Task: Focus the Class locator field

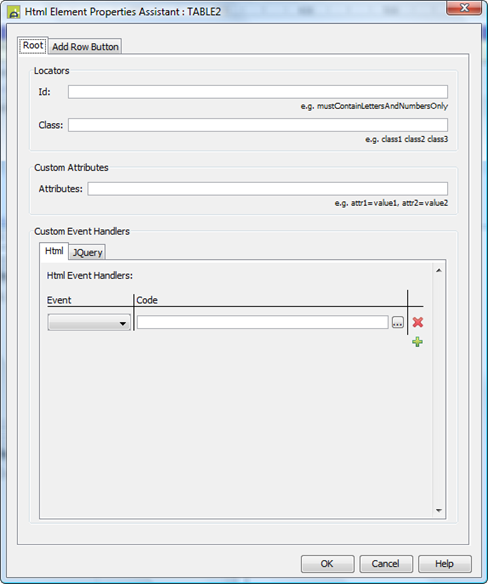Action: tap(258, 125)
